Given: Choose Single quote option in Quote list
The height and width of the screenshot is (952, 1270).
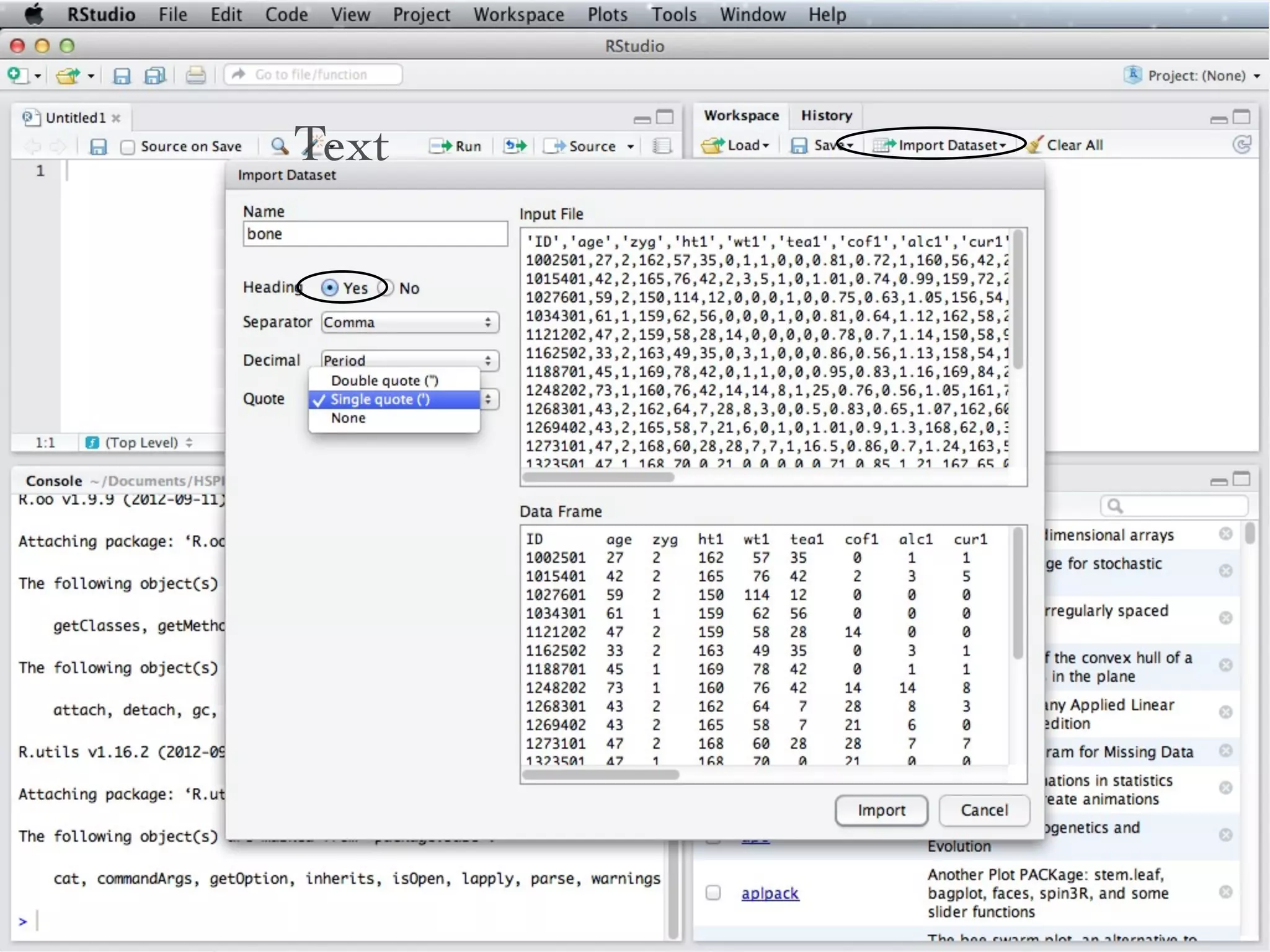Looking at the screenshot, I should tap(394, 399).
